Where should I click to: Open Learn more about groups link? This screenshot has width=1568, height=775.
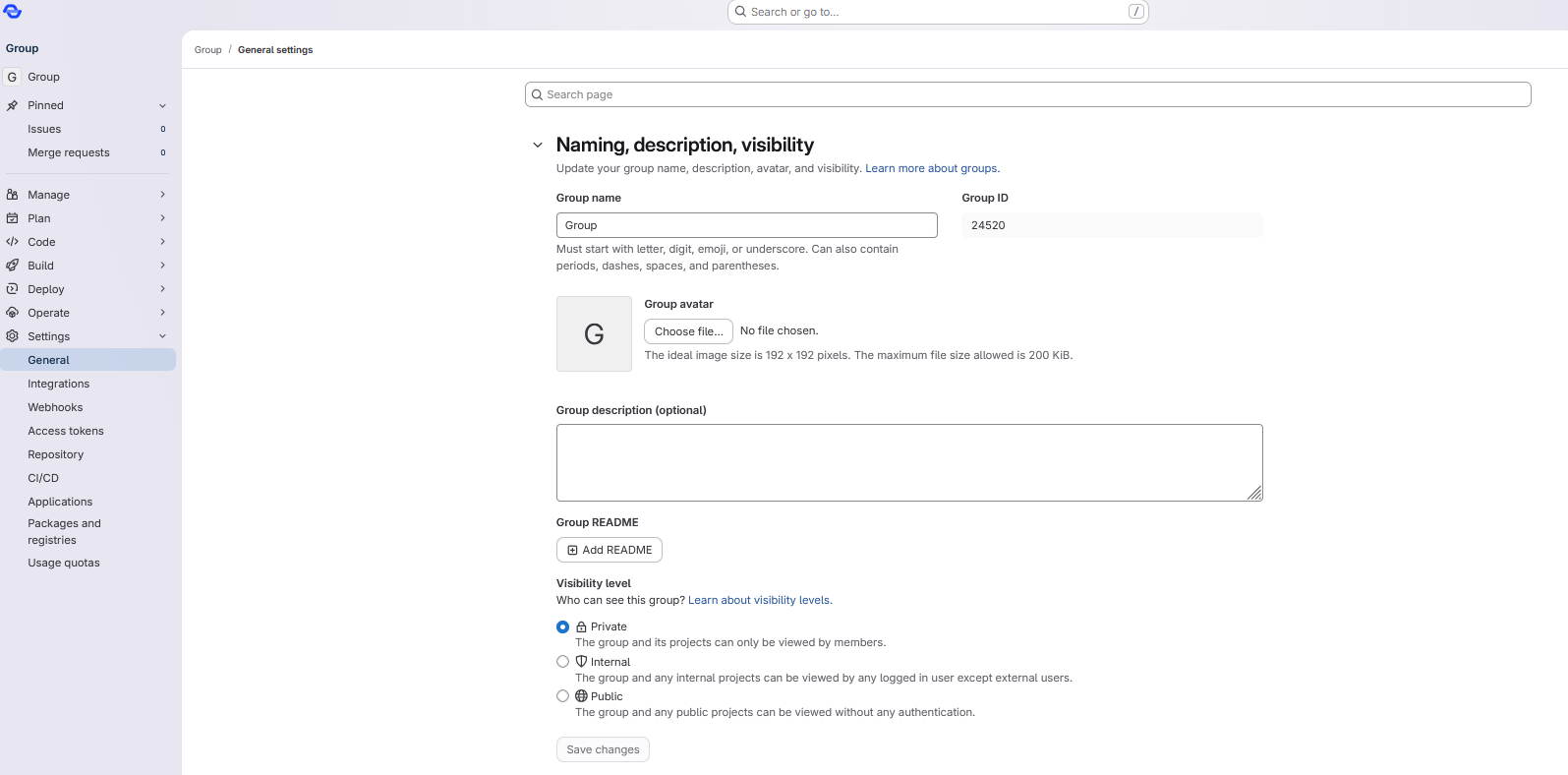932,168
